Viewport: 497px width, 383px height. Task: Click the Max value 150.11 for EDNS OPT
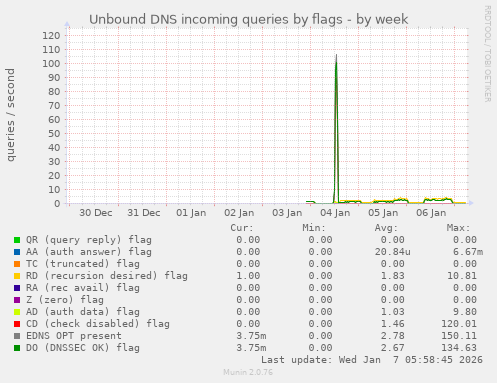tap(459, 336)
